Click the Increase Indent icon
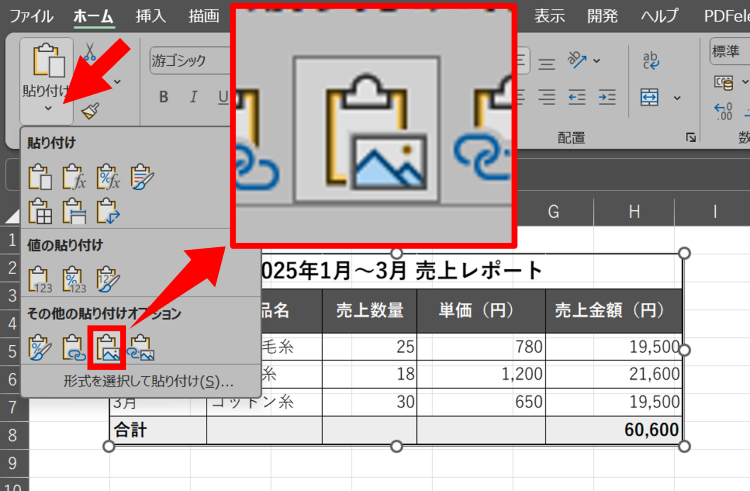Image resolution: width=750 pixels, height=491 pixels. click(607, 98)
